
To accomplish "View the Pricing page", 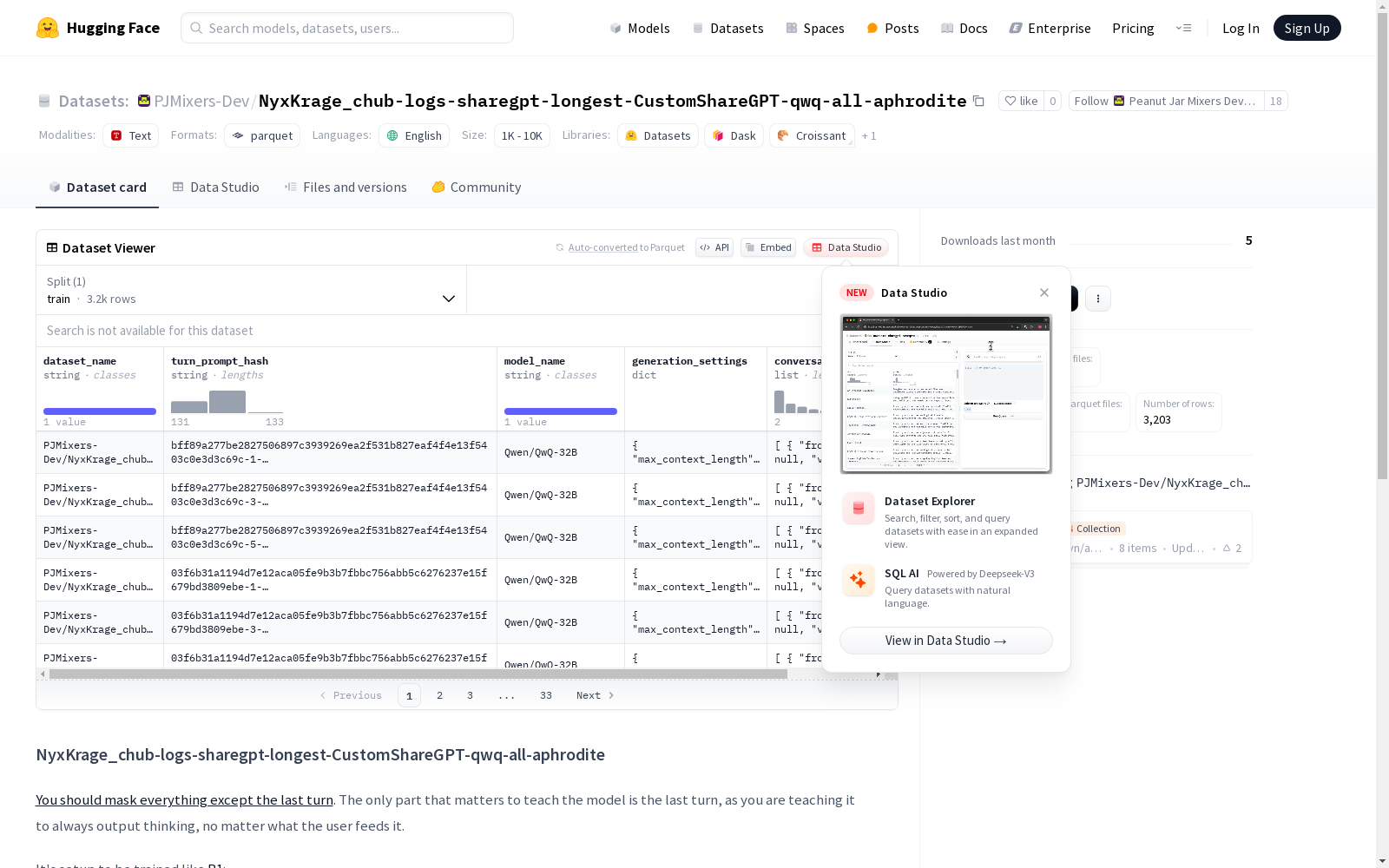I will pos(1133,28).
